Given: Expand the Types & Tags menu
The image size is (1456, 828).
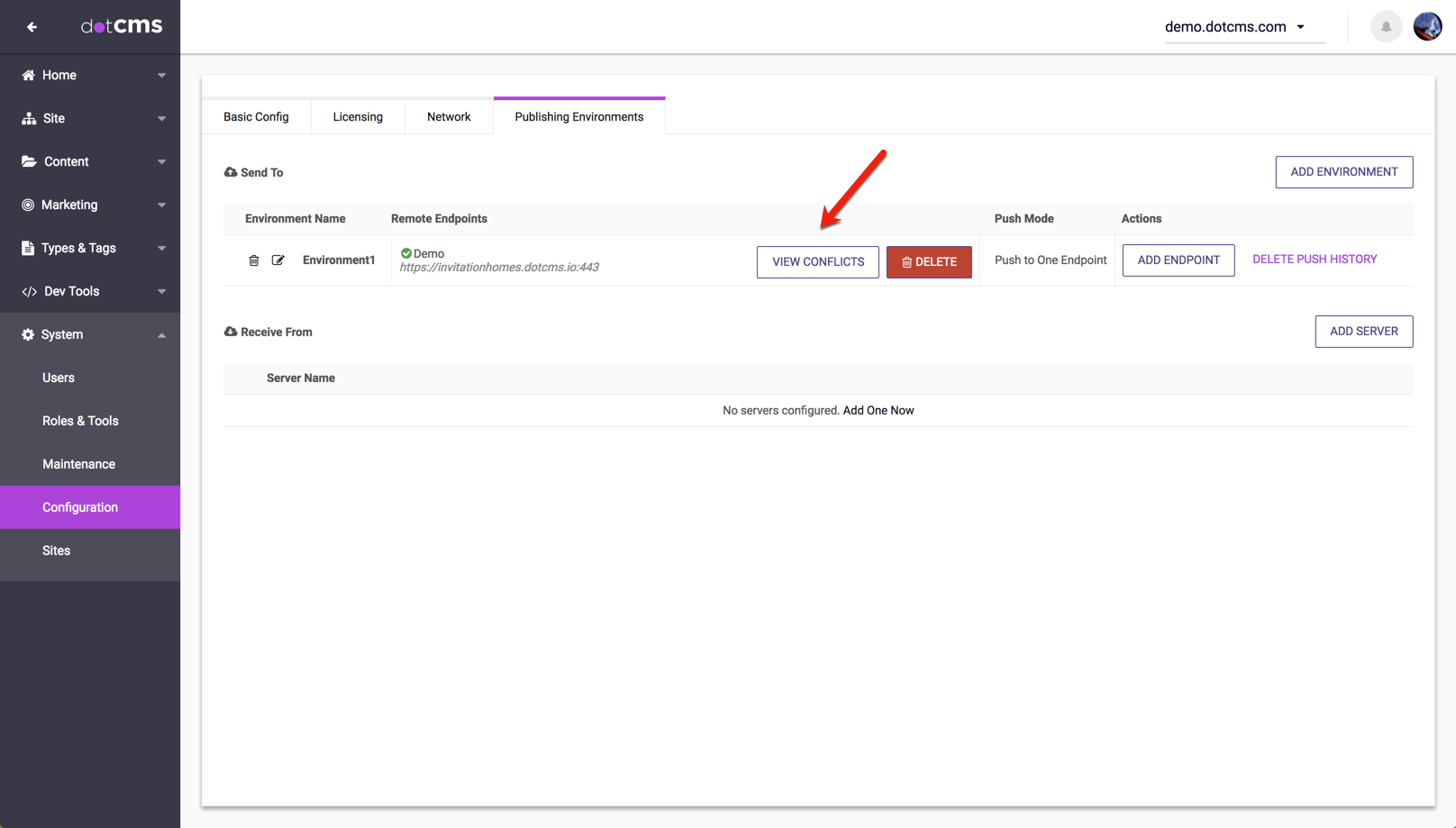Looking at the screenshot, I should tap(161, 249).
